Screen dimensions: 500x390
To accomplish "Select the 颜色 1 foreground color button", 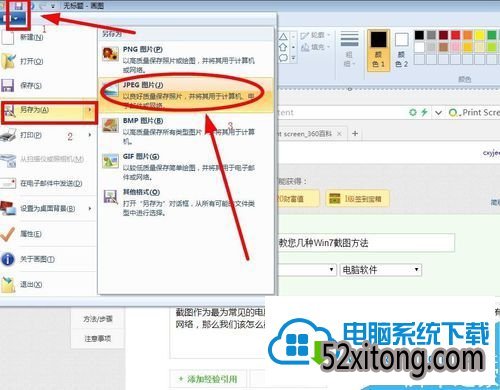I will pyautogui.click(x=379, y=50).
